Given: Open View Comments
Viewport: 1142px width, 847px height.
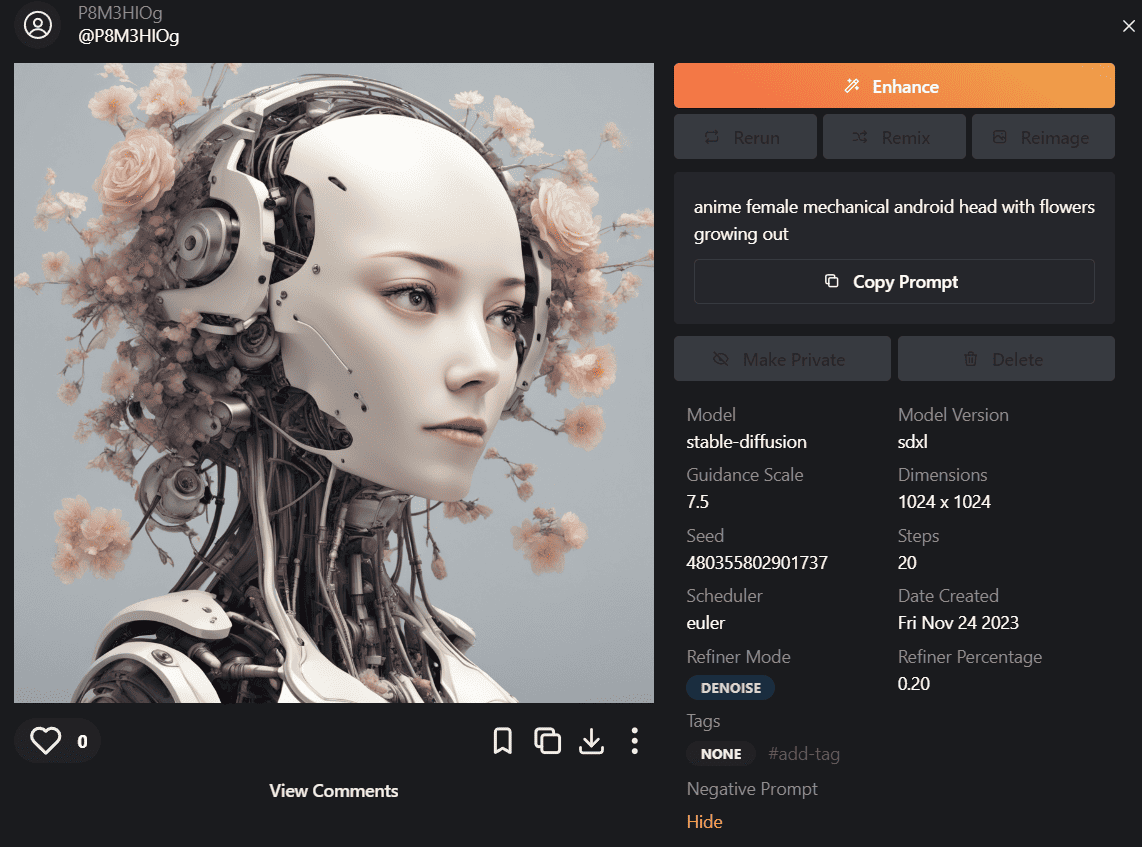Looking at the screenshot, I should click(x=334, y=791).
